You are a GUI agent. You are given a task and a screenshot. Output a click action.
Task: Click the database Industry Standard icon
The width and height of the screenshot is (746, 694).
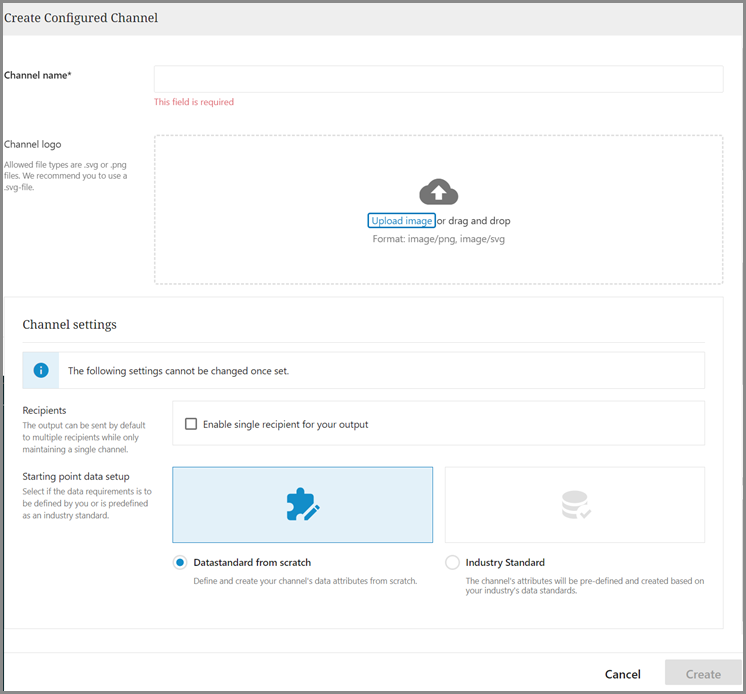[x=575, y=508]
